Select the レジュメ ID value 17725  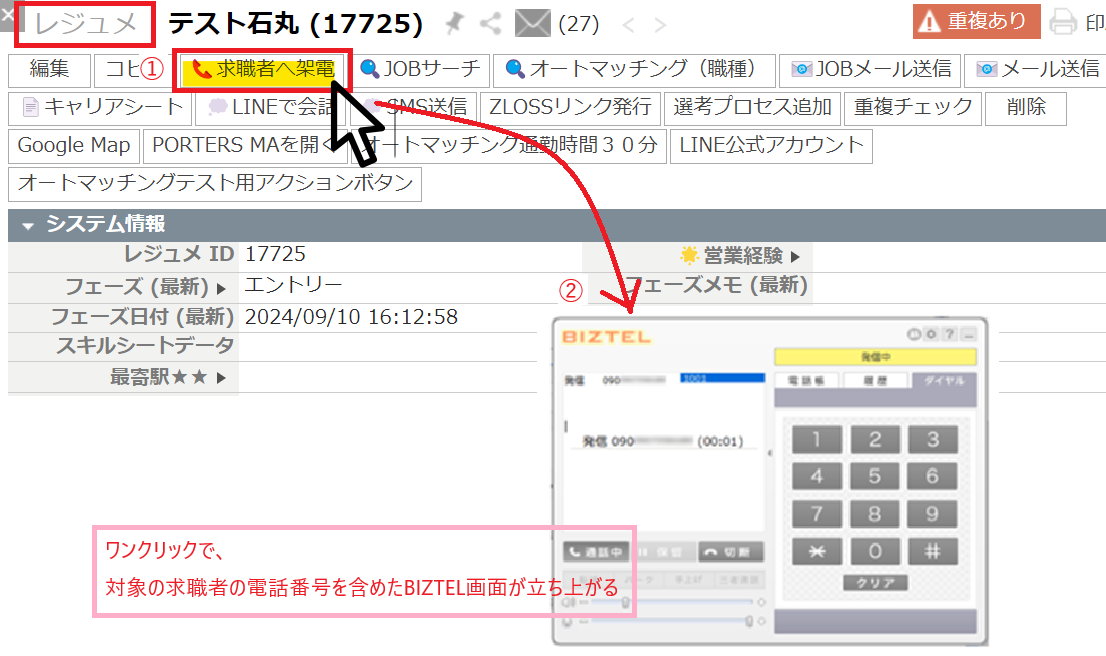pos(275,254)
